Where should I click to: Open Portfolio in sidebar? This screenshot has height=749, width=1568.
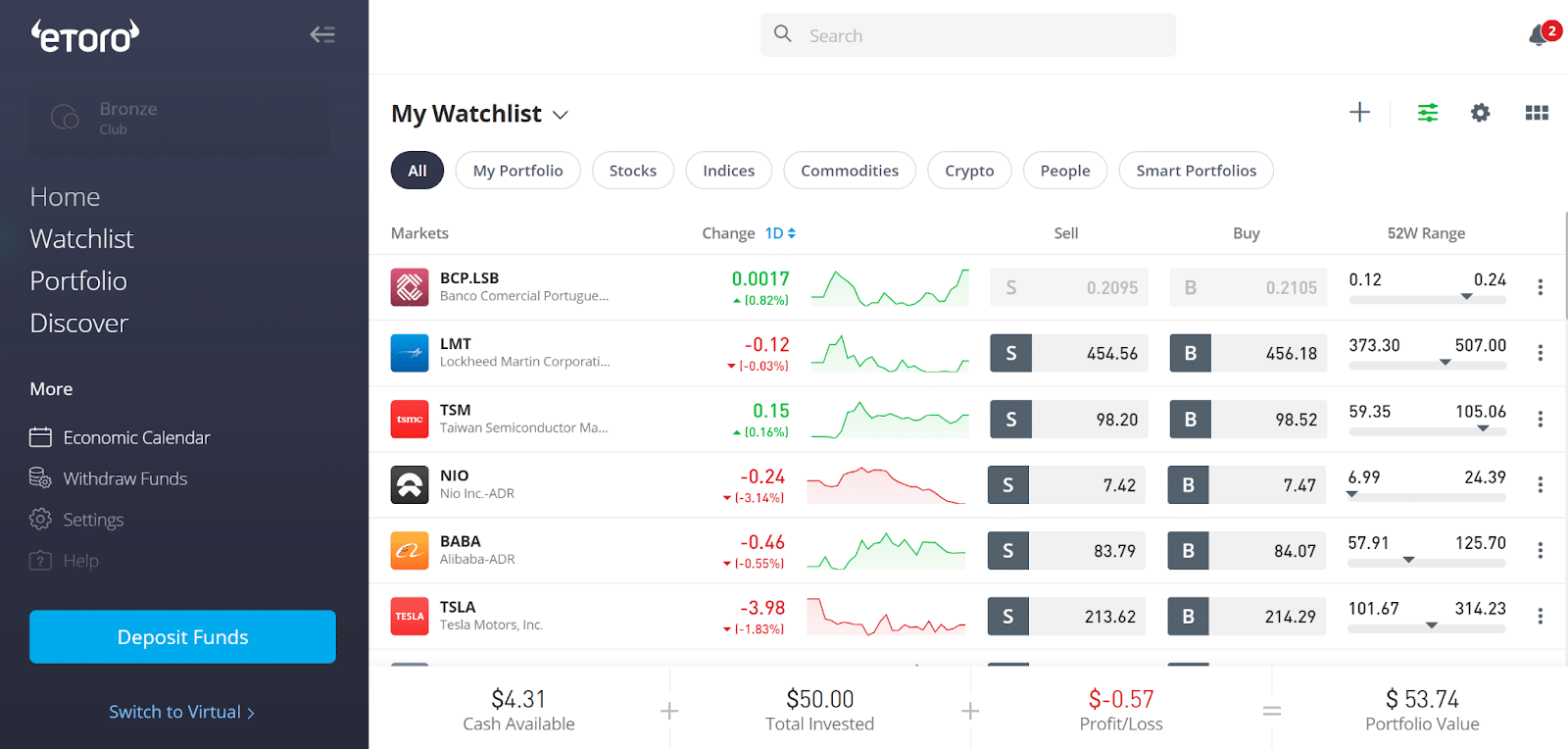tap(78, 281)
